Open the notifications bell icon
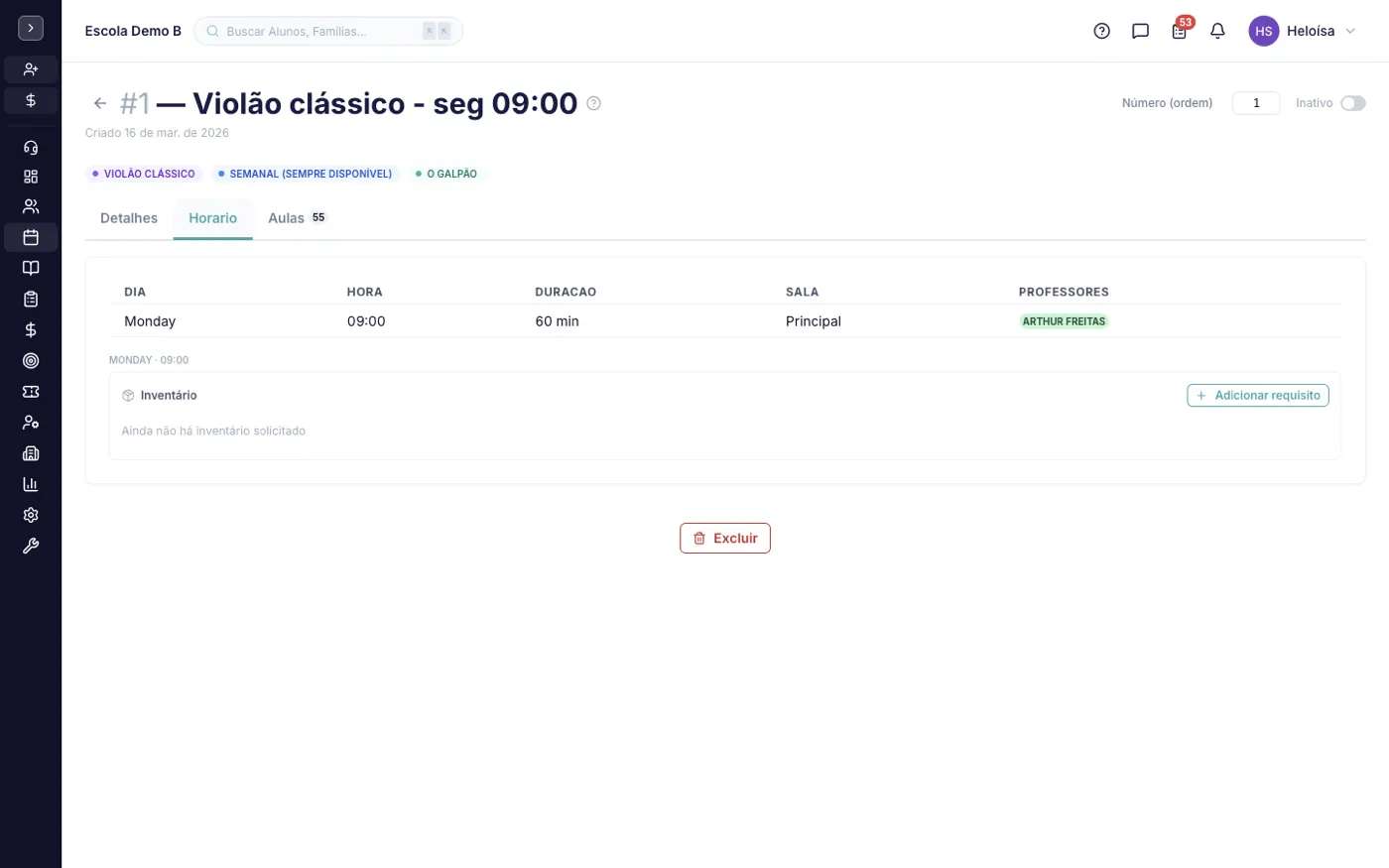The image size is (1389, 868). point(1217,31)
